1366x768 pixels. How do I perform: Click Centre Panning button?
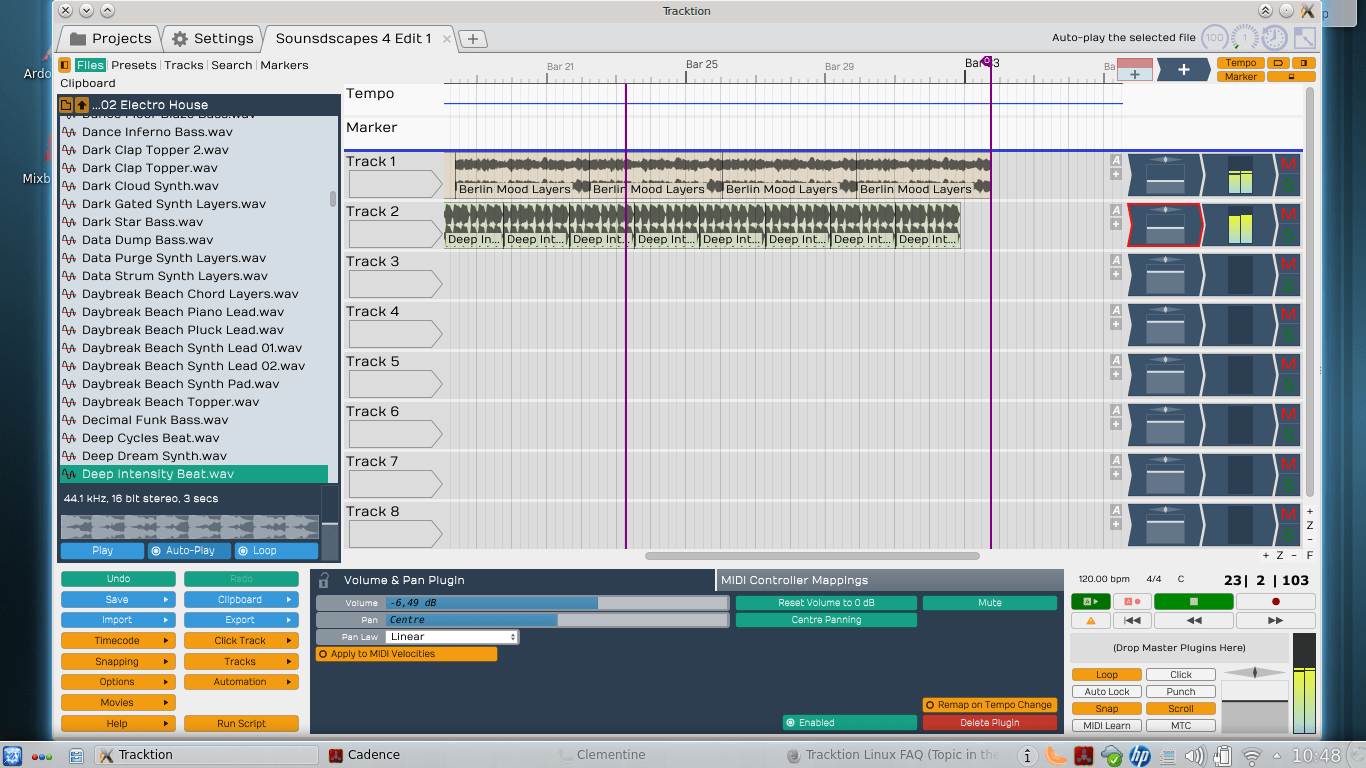pyautogui.click(x=826, y=620)
